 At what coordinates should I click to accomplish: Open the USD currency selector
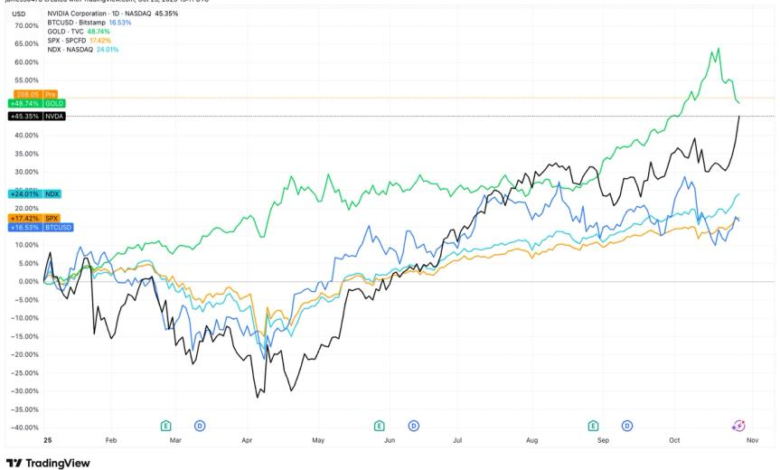[20, 14]
